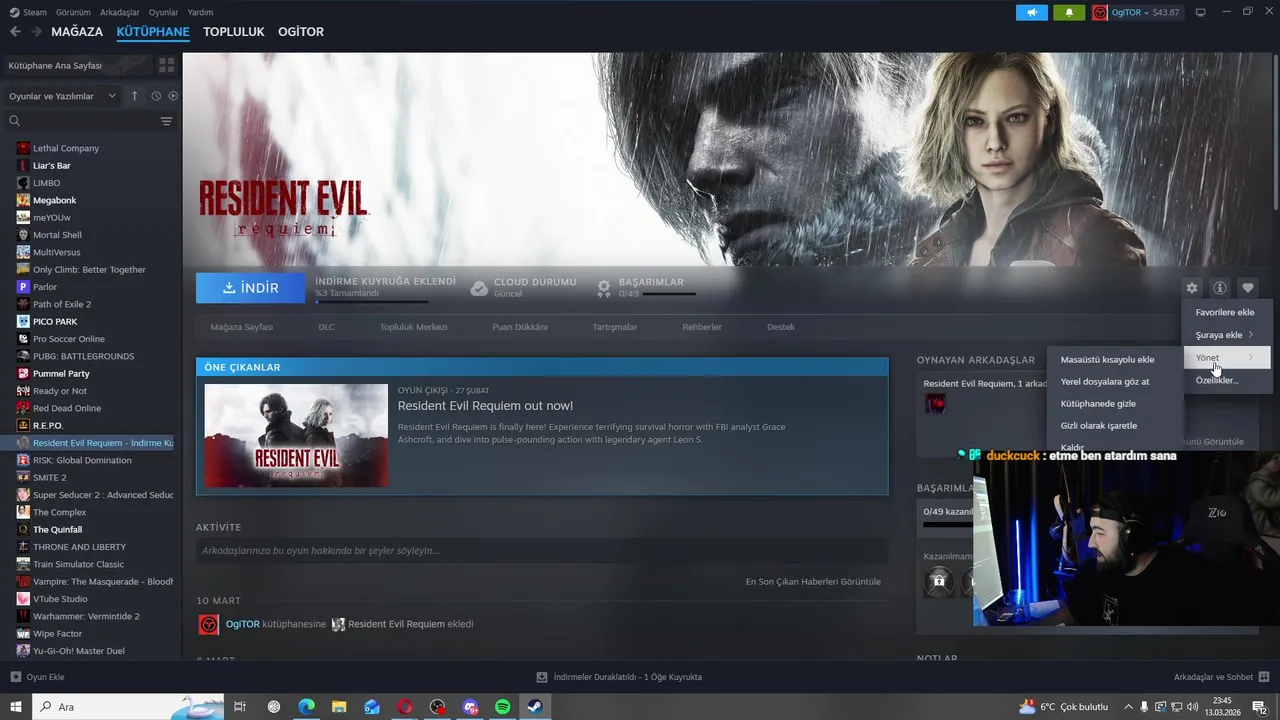
Task: Open Microsoft Edge from the taskbar
Action: click(x=306, y=707)
